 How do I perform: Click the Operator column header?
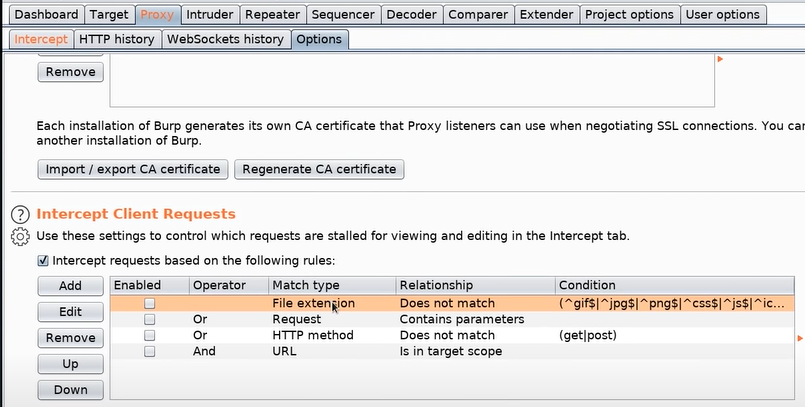click(x=228, y=285)
